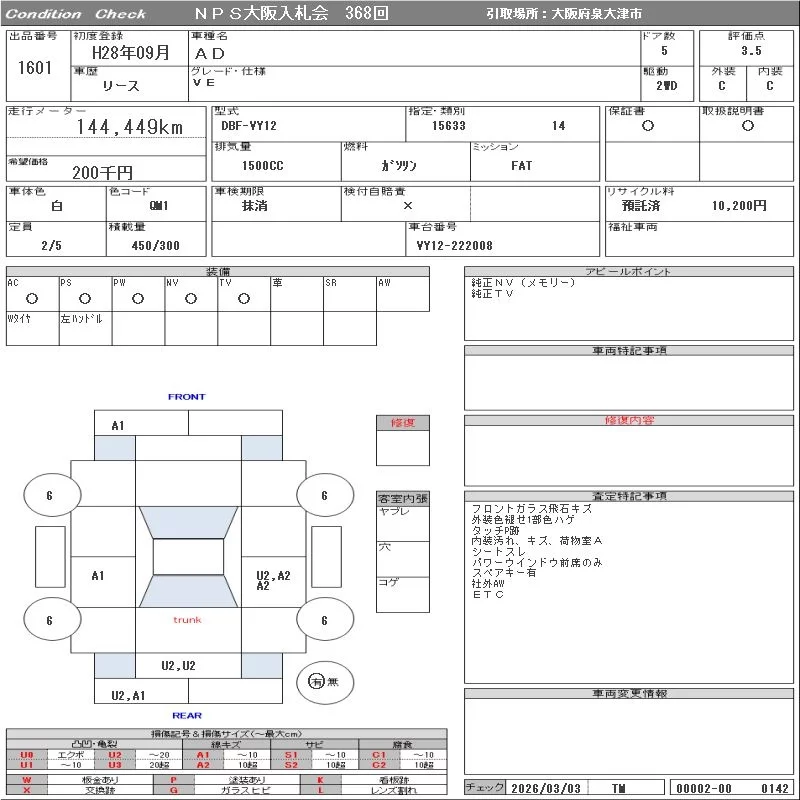Toggle the AC equipment circle
Image resolution: width=800 pixels, height=800 pixels.
click(x=32, y=298)
